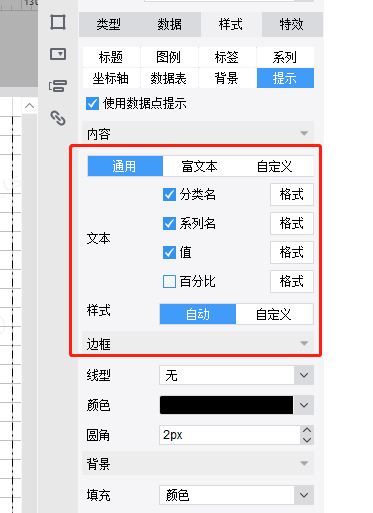Uncheck the 分类名 checkbox

[x=169, y=194]
